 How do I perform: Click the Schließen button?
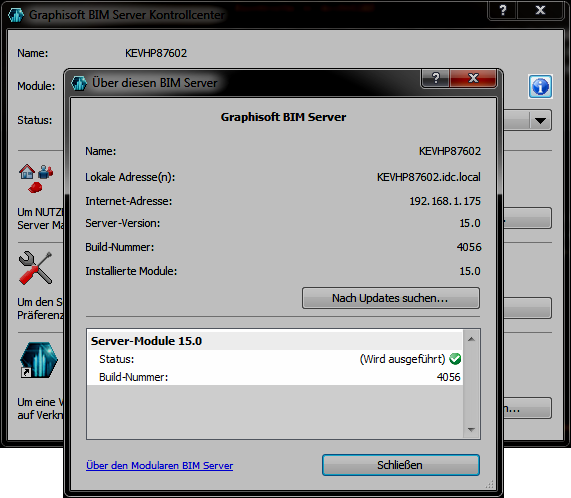(x=401, y=465)
